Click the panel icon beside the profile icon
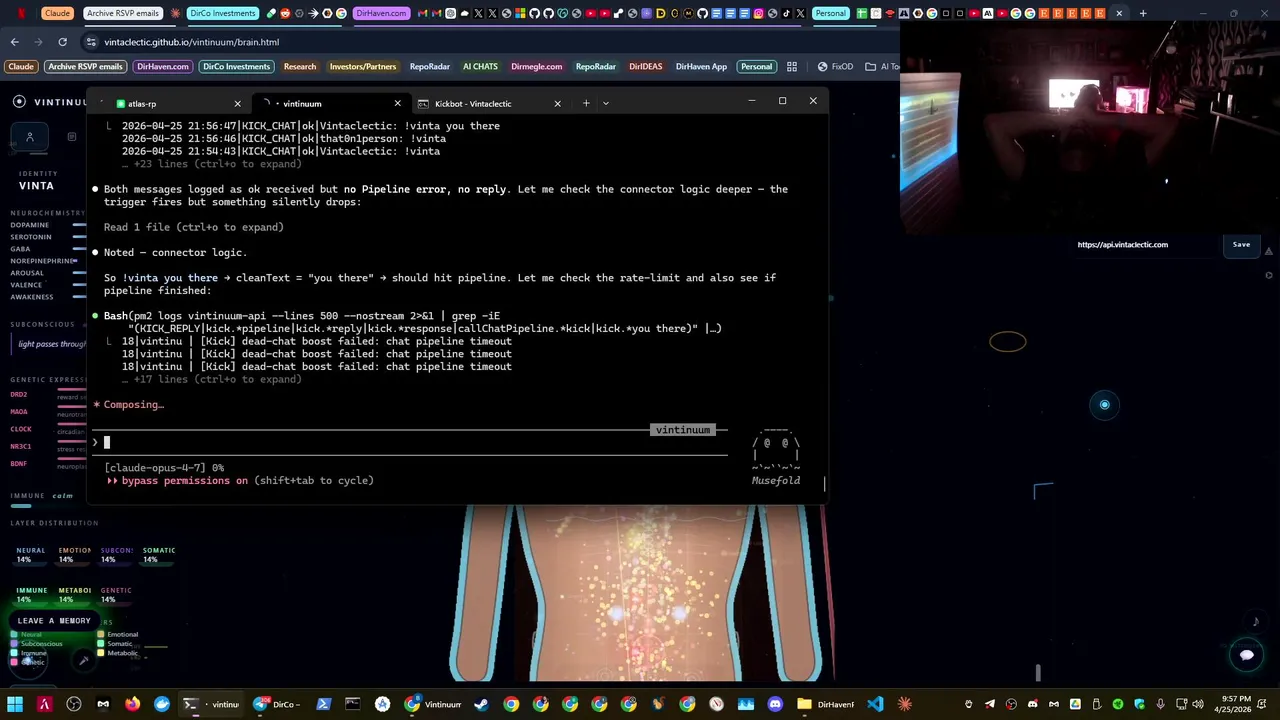The height and width of the screenshot is (720, 1280). tap(72, 136)
